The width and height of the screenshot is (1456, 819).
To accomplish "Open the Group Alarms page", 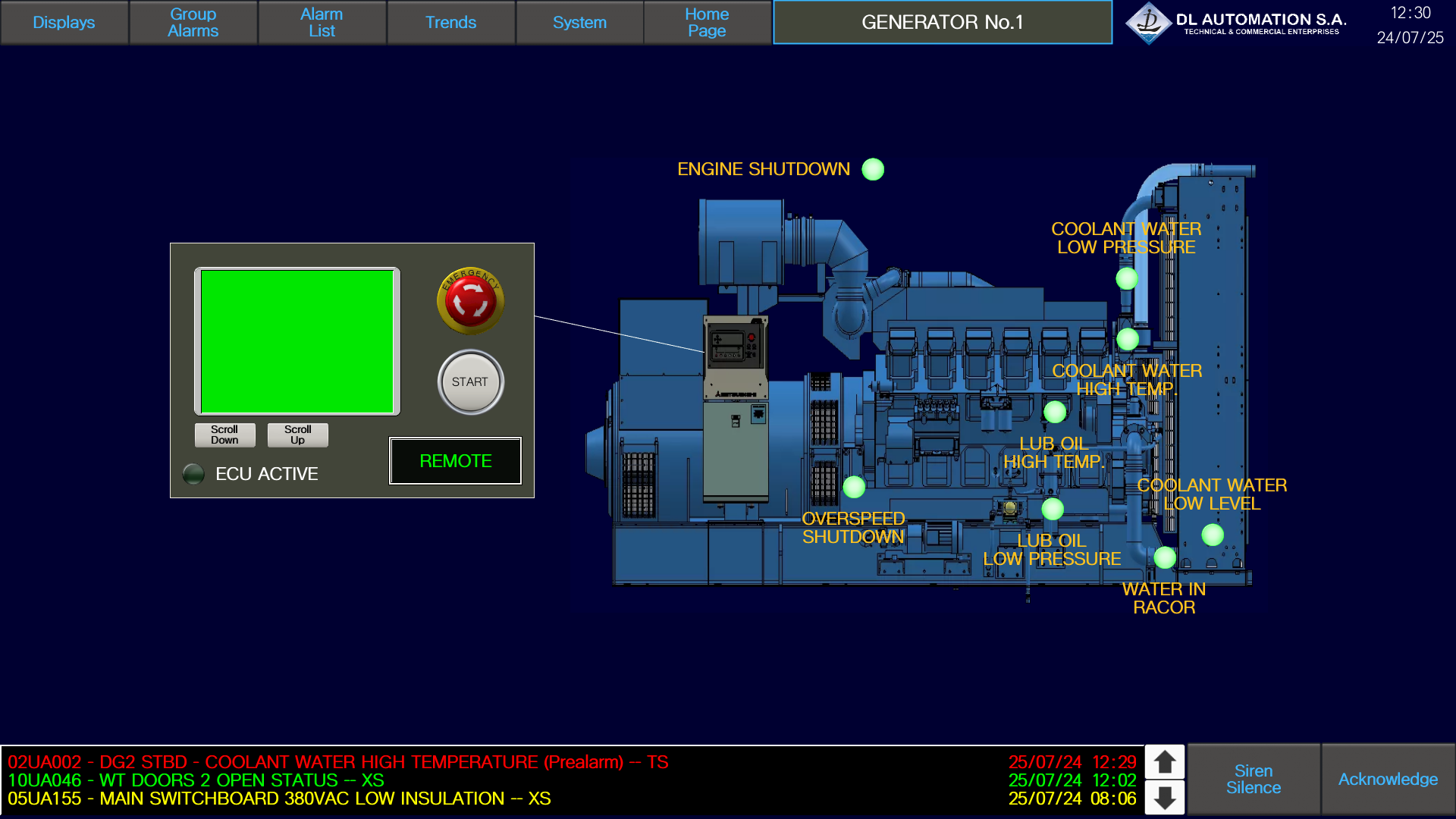I will (x=193, y=23).
